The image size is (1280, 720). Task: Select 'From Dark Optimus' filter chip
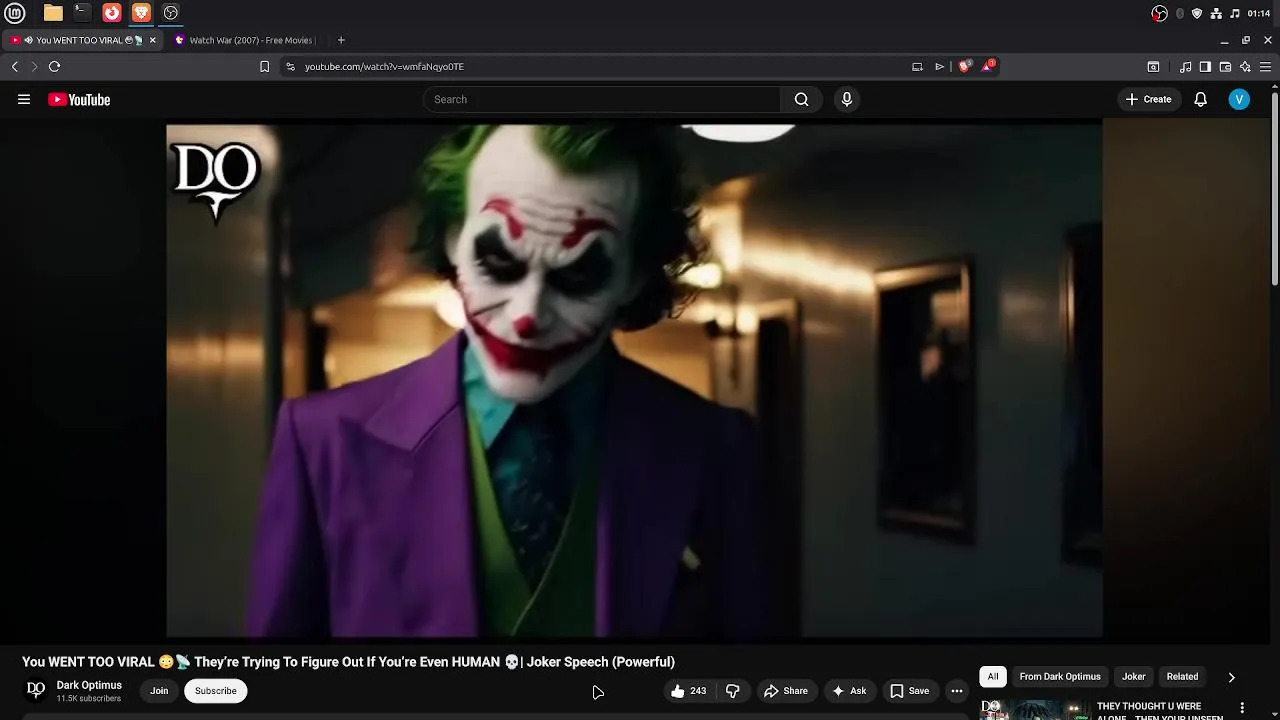(1060, 677)
